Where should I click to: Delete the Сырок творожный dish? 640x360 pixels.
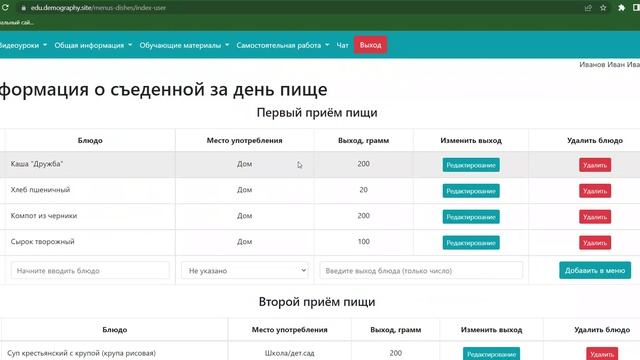point(595,243)
